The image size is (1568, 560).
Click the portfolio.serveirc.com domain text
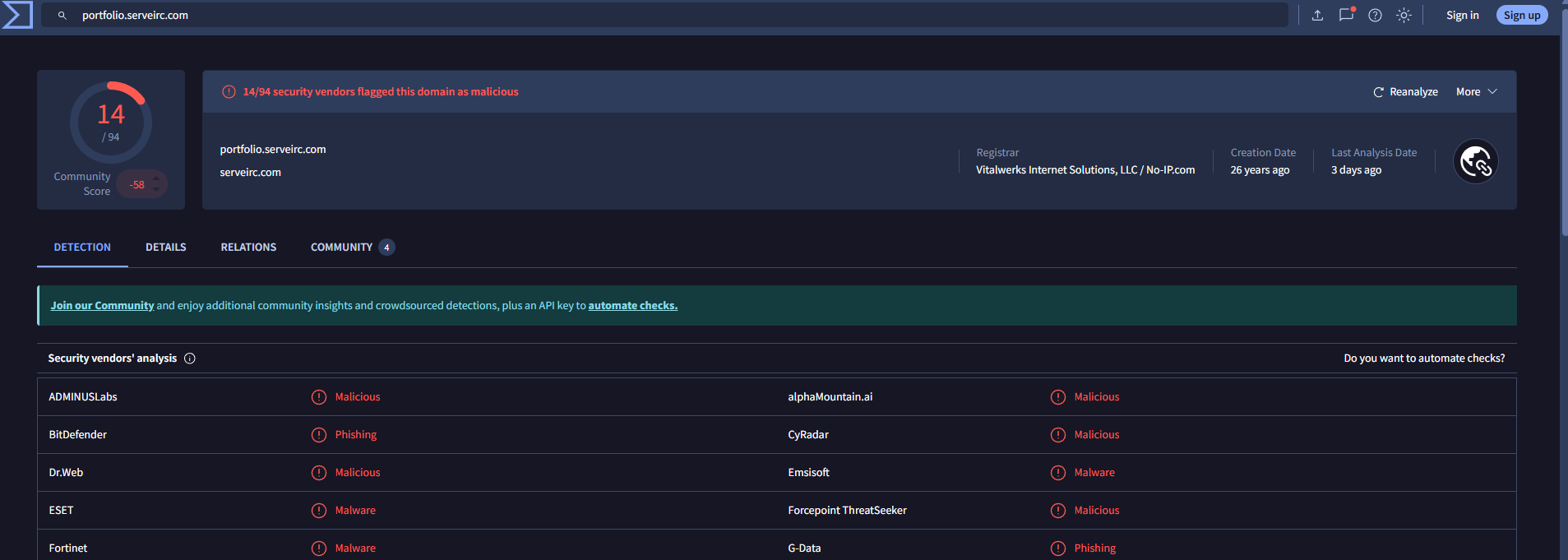[x=273, y=149]
